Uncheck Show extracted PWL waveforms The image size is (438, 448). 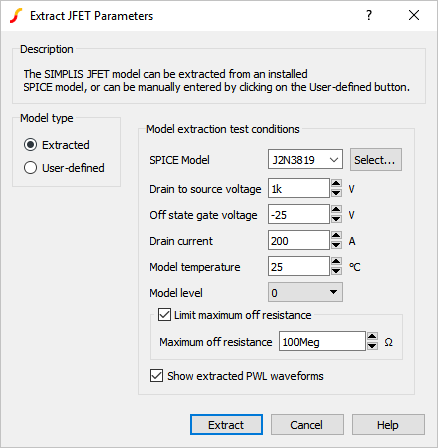coord(156,376)
